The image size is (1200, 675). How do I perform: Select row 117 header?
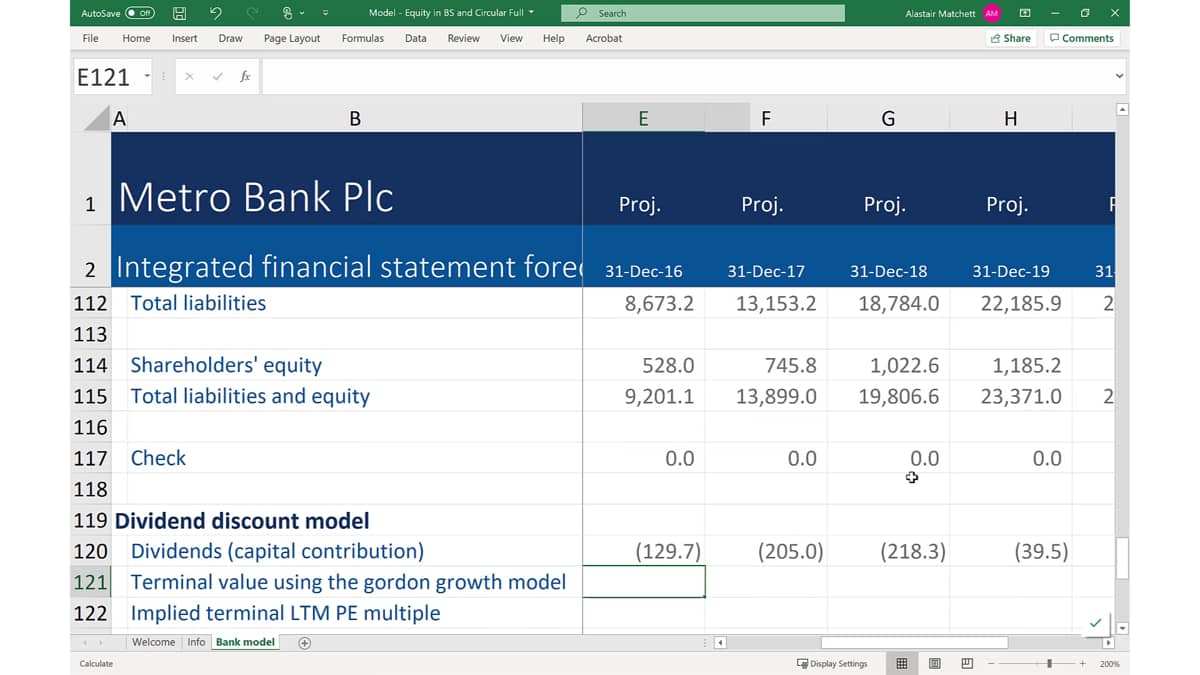90,458
